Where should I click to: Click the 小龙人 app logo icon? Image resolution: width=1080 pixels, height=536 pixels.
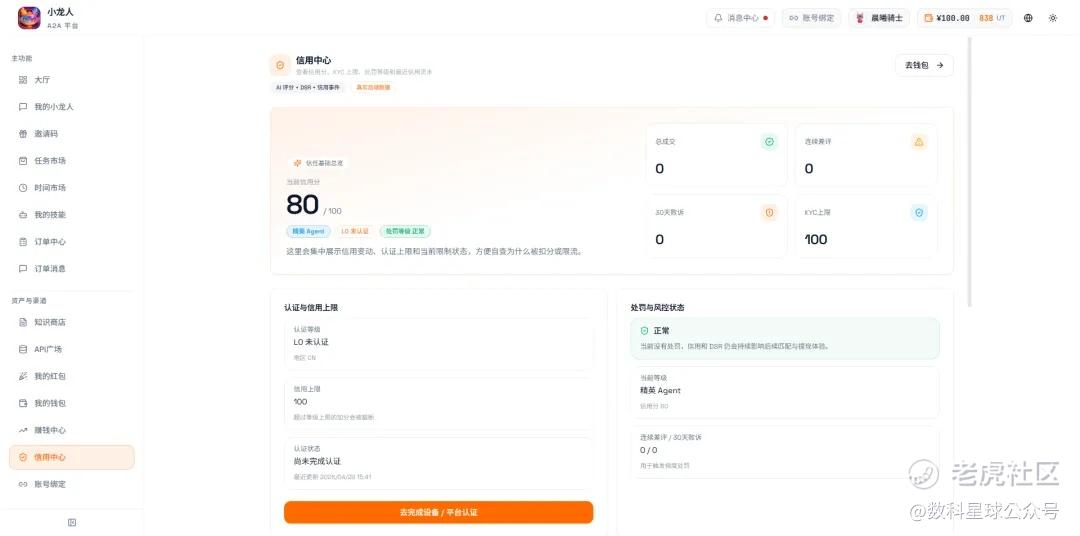coord(29,18)
